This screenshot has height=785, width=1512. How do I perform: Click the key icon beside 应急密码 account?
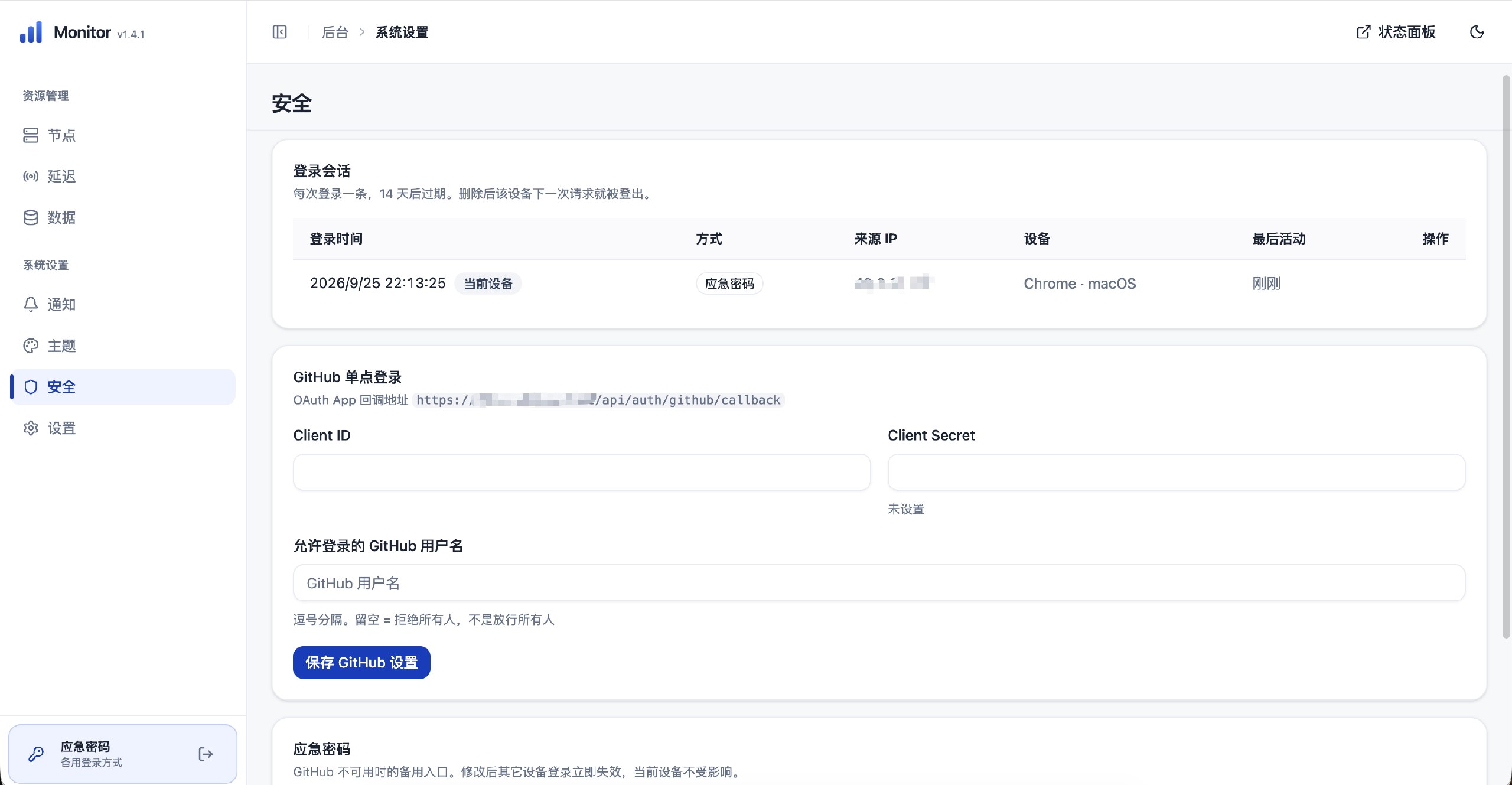click(36, 754)
